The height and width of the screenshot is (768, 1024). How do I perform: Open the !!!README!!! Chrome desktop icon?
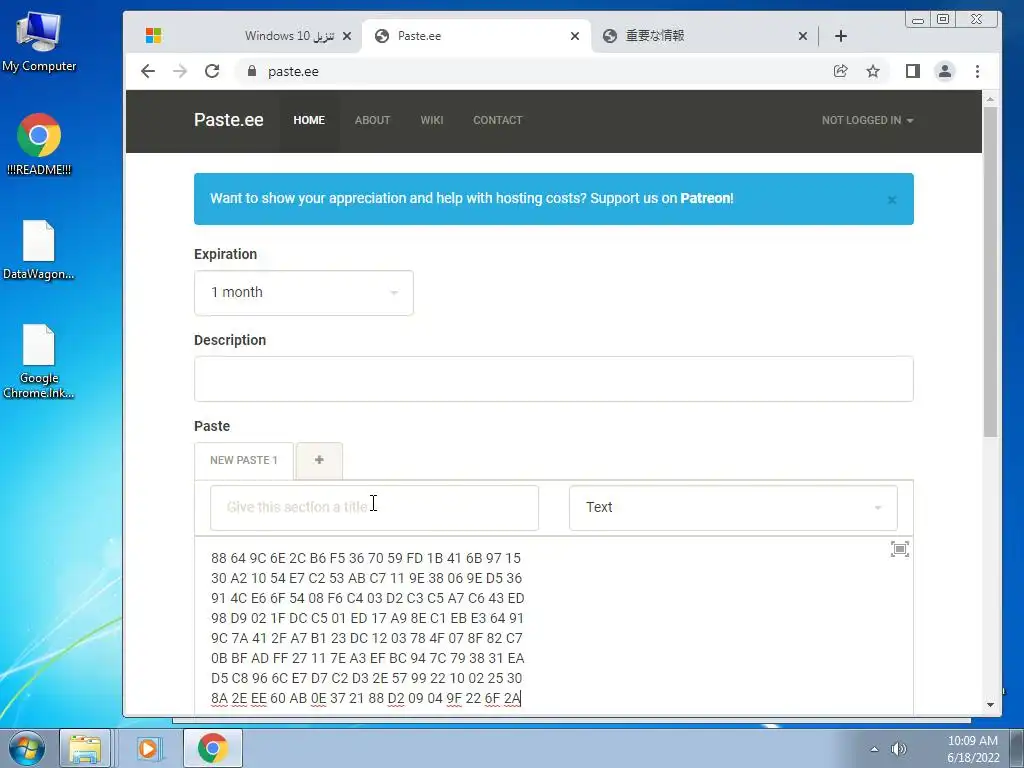click(39, 144)
